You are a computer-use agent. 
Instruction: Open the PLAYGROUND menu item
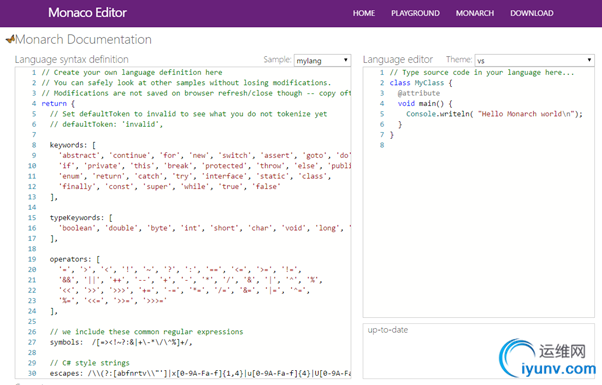[415, 13]
